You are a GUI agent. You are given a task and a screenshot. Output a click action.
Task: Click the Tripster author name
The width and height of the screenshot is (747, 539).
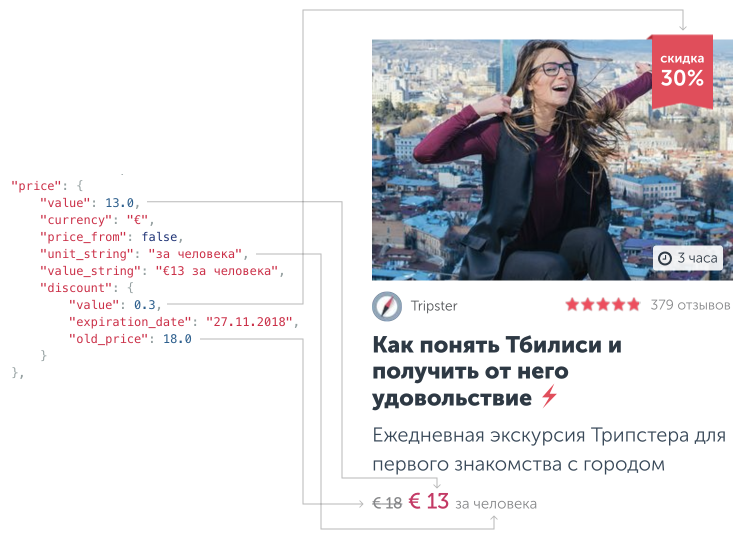434,306
